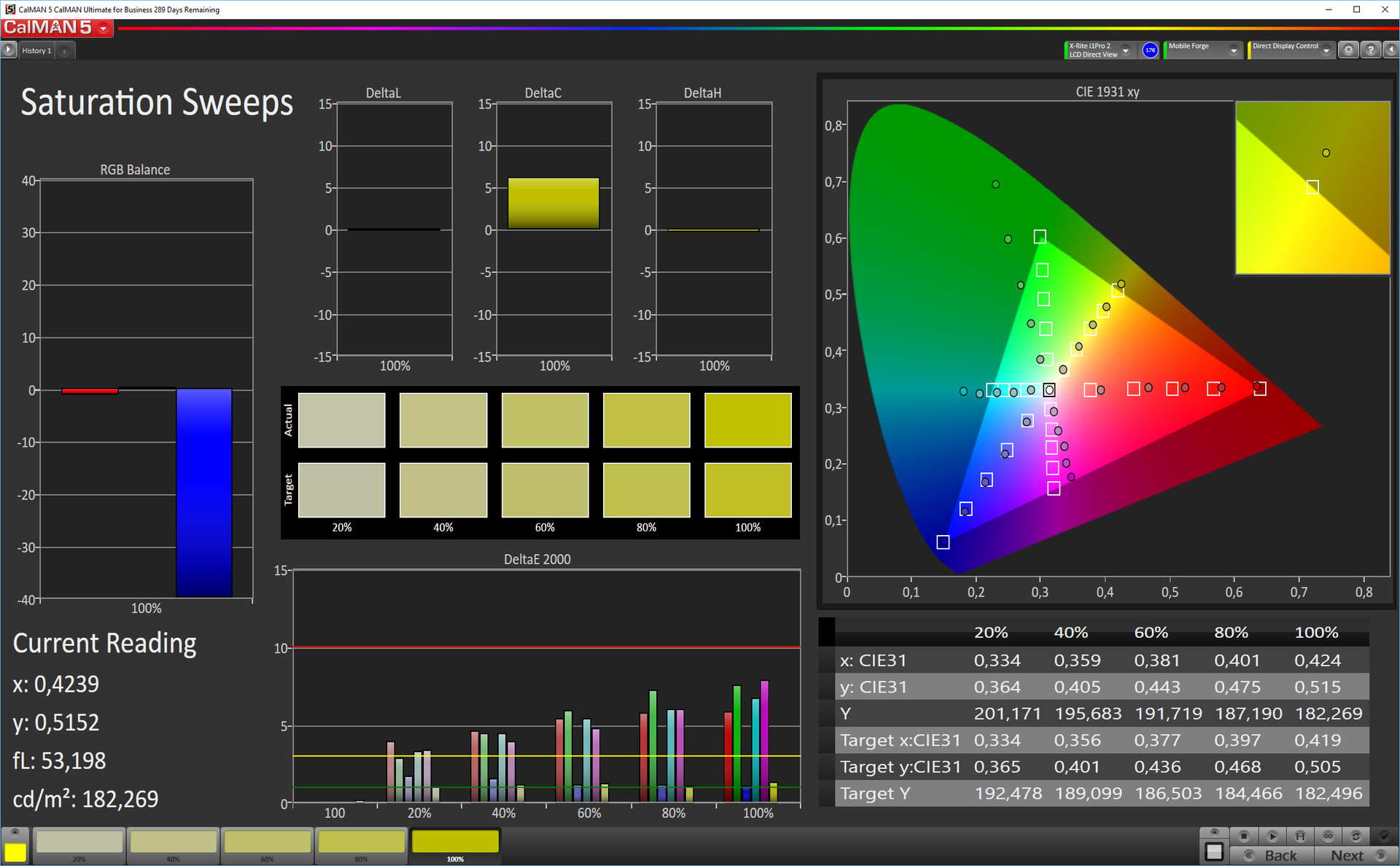Click the yellow color selector square at bottom-left
The height and width of the screenshot is (866, 1400).
point(15,852)
